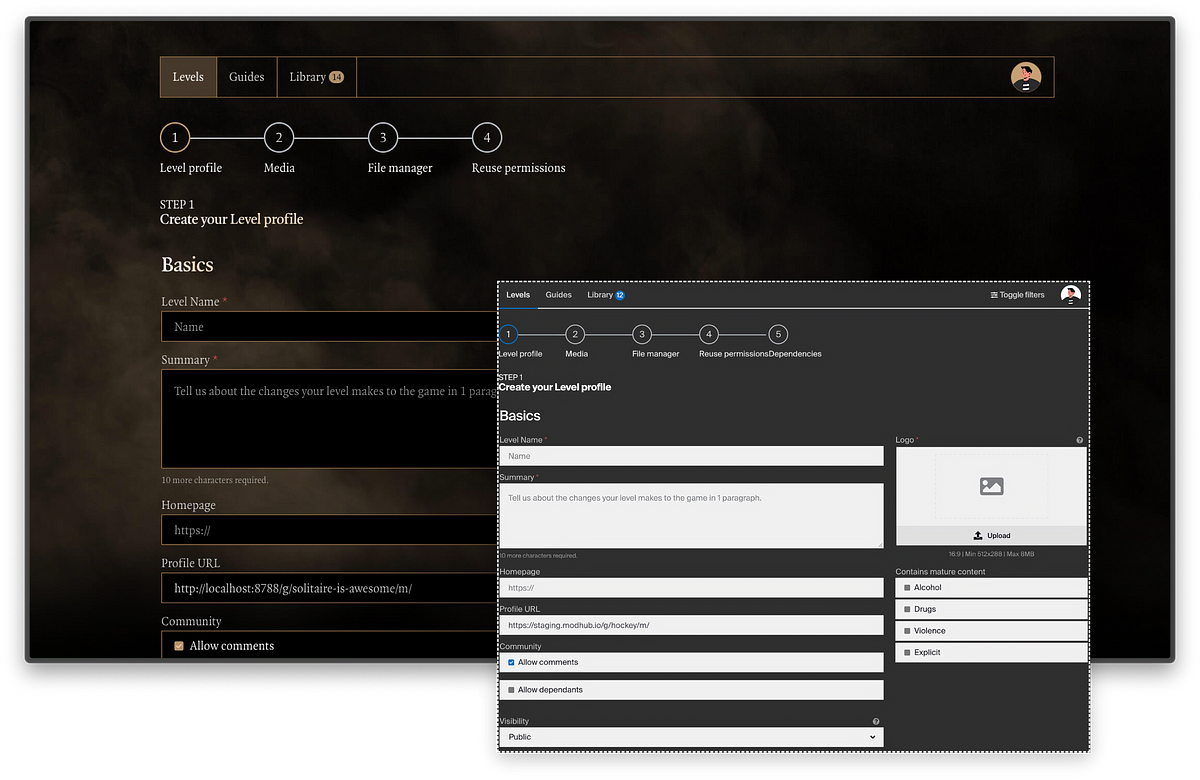Switch to the Guides tab in brown header
The height and width of the screenshot is (780, 1200).
247,77
